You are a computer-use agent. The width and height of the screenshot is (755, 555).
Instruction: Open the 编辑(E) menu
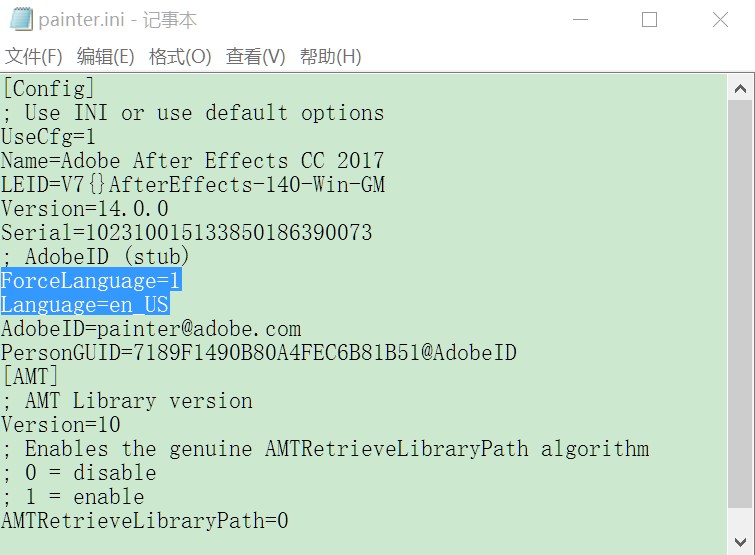105,57
